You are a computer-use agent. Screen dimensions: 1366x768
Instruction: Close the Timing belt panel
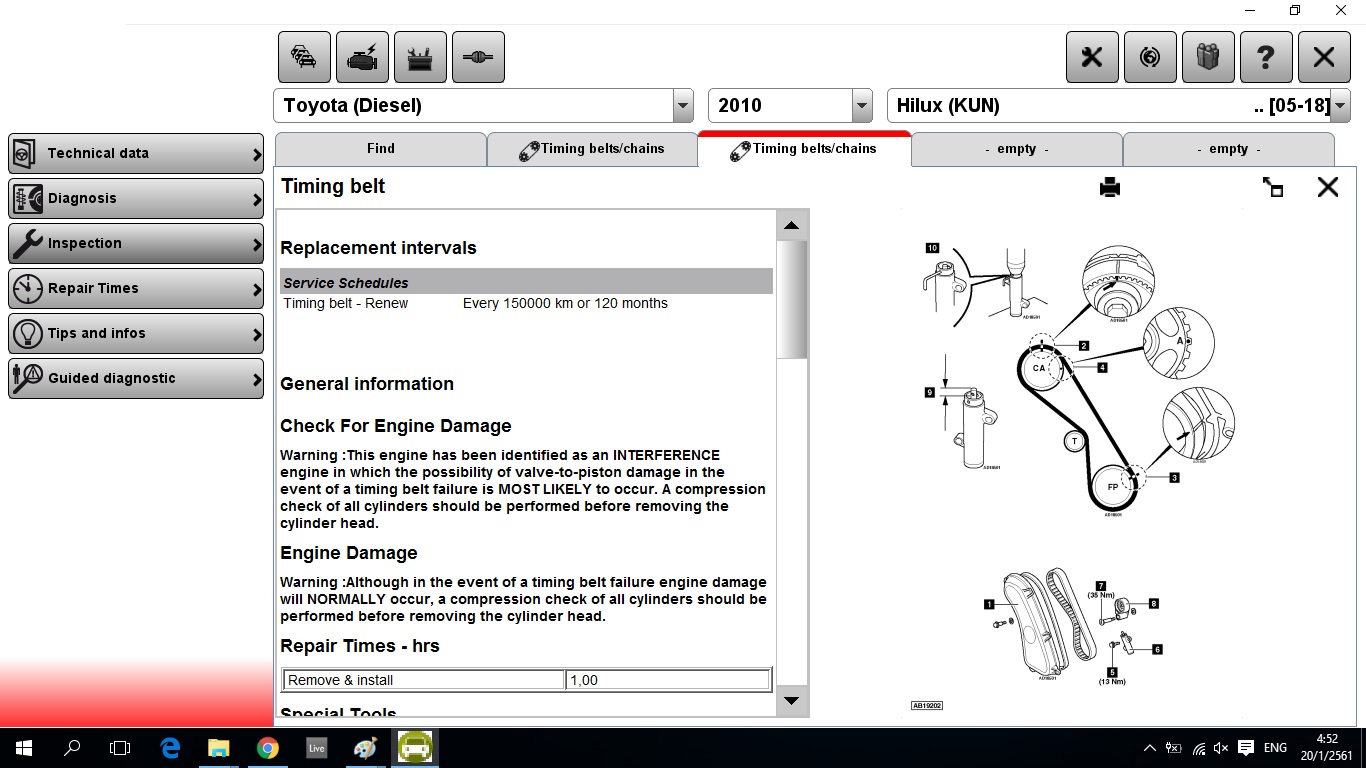click(x=1328, y=187)
